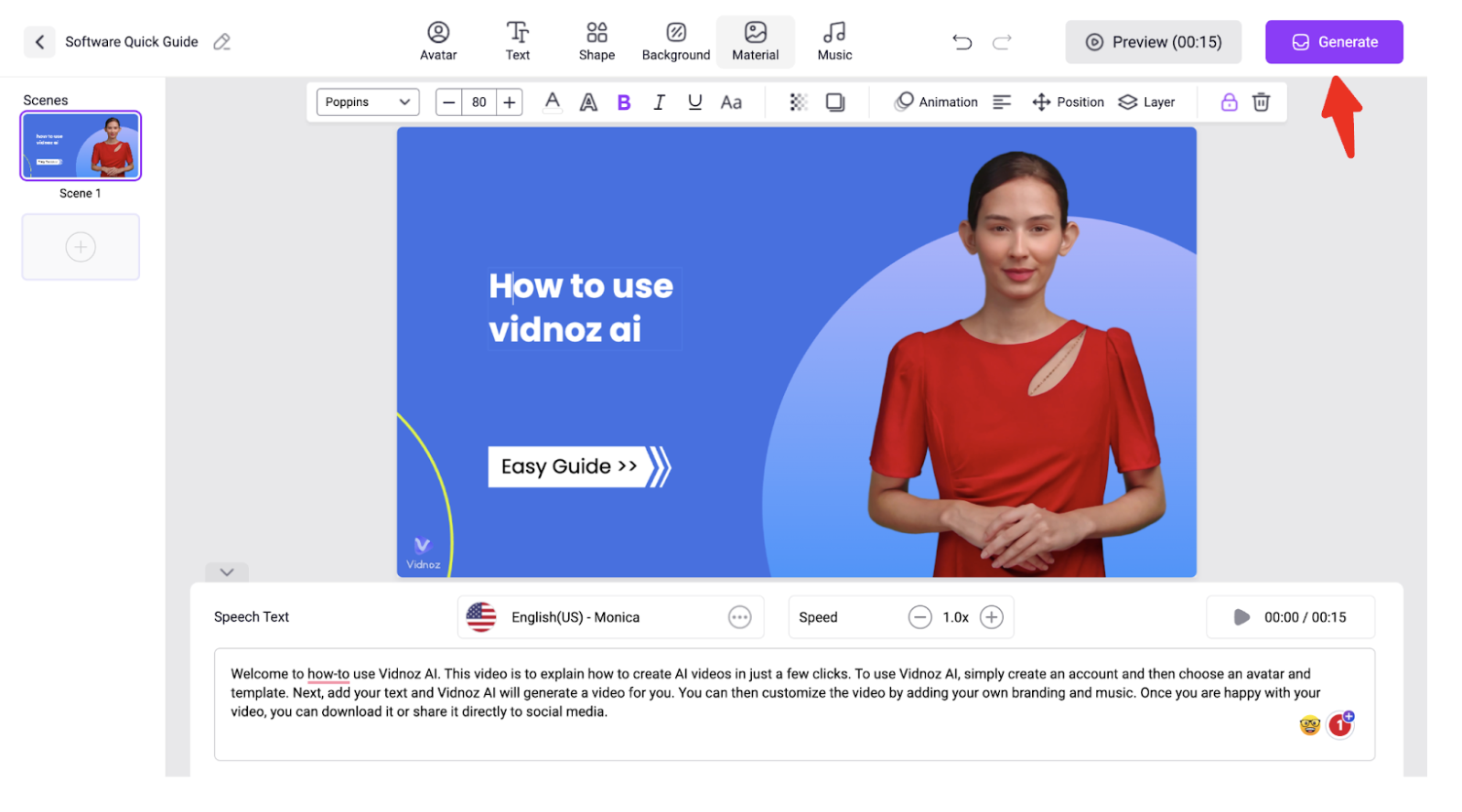The height and width of the screenshot is (812, 1462).
Task: Open the text alignment icon
Action: 1002,102
